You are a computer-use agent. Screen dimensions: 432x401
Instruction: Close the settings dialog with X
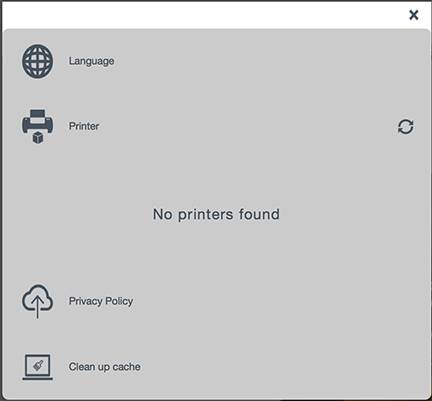[x=414, y=15]
